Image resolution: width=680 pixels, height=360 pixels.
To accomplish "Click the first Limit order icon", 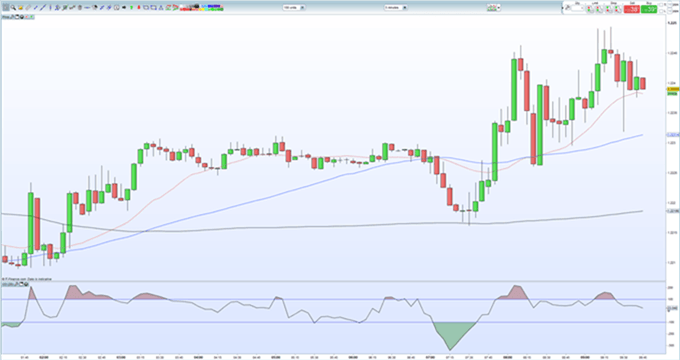I will (590, 9).
